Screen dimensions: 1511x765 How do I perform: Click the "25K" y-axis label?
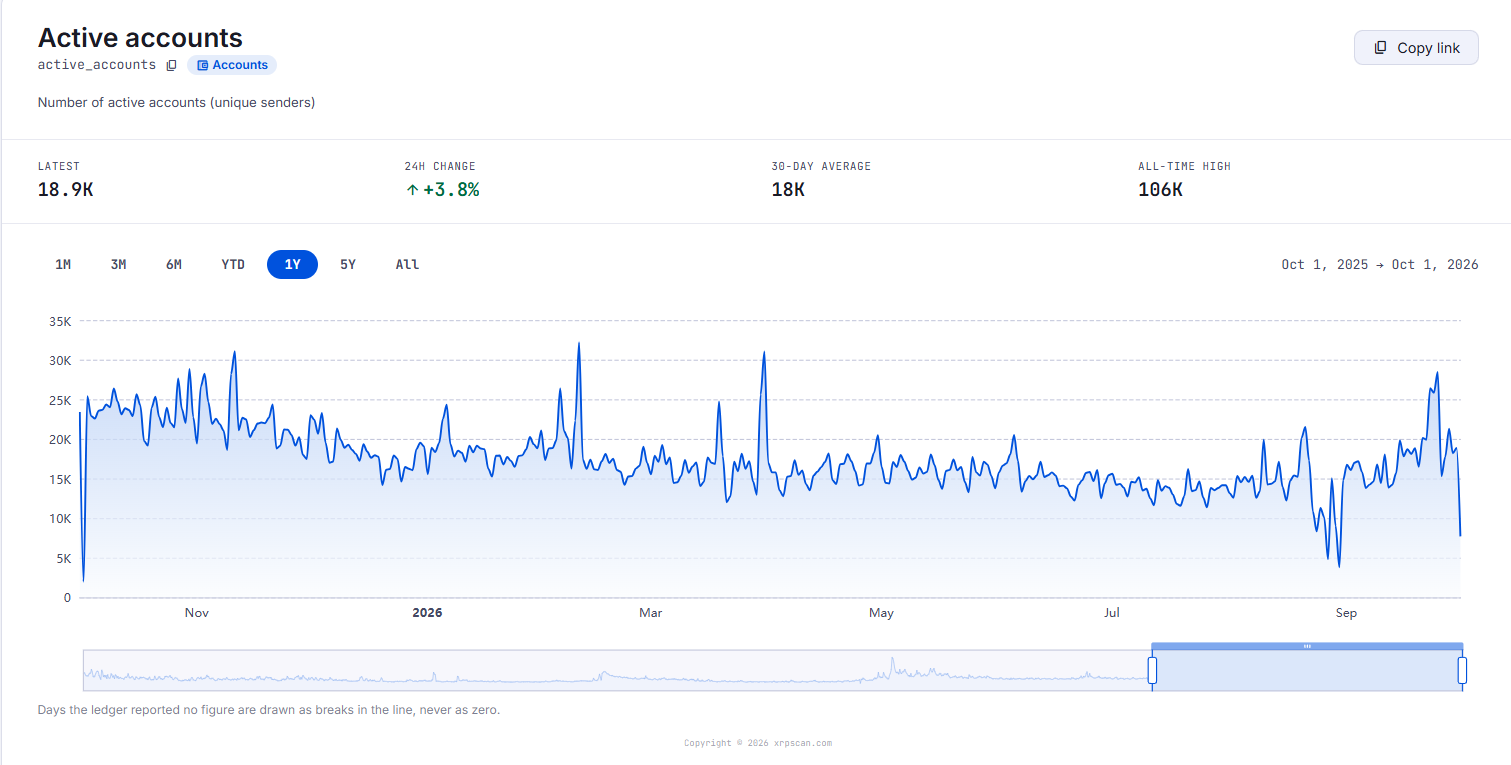(59, 401)
